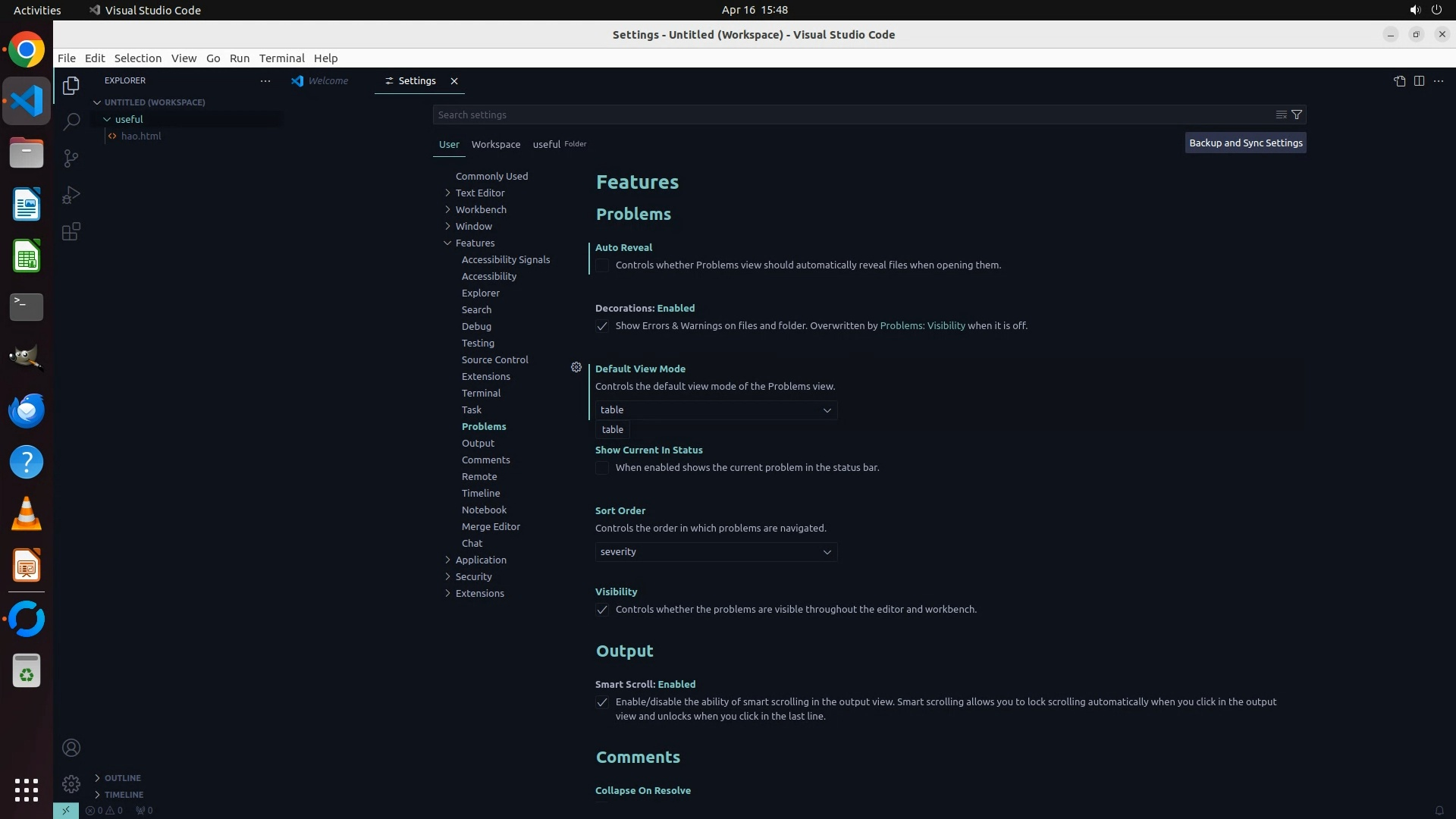Image resolution: width=1456 pixels, height=819 pixels.
Task: Enable the Auto Reveal checkbox
Action: pyautogui.click(x=602, y=265)
